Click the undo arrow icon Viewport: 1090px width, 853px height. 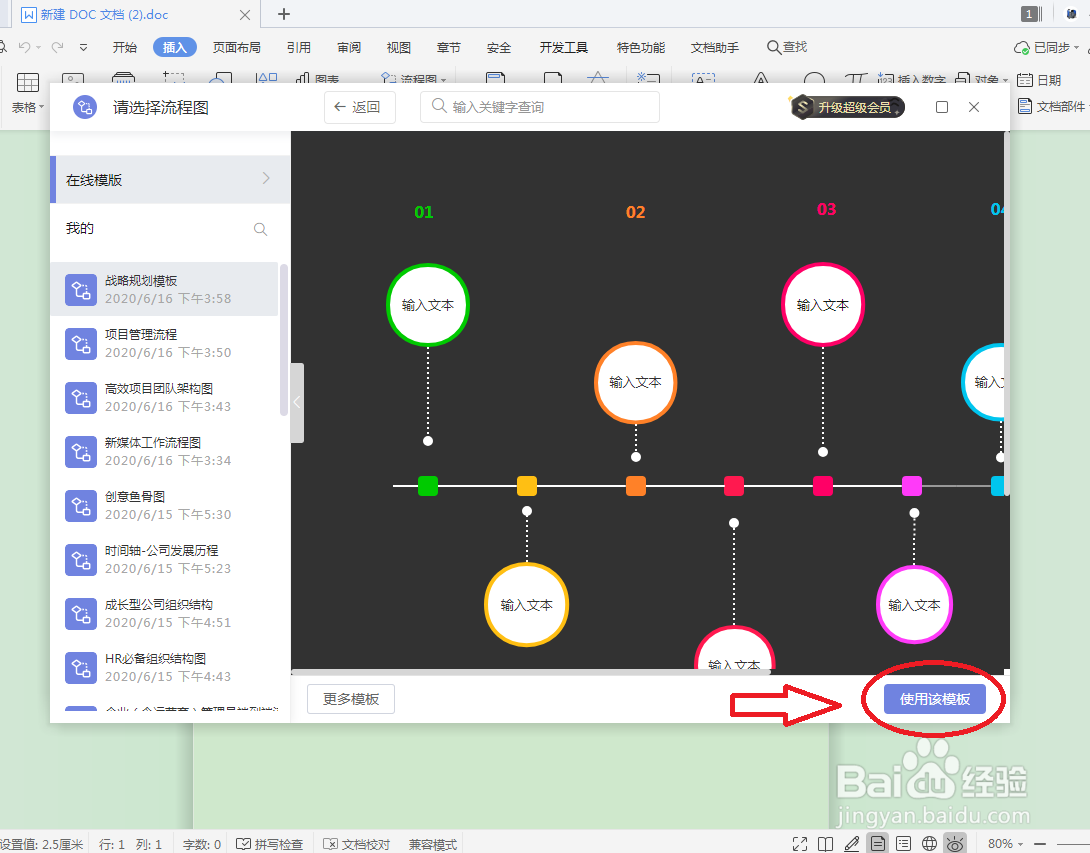coord(24,47)
